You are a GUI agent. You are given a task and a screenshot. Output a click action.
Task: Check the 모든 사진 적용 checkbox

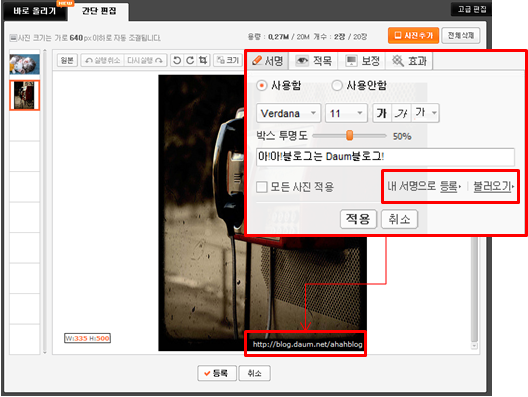(x=262, y=187)
